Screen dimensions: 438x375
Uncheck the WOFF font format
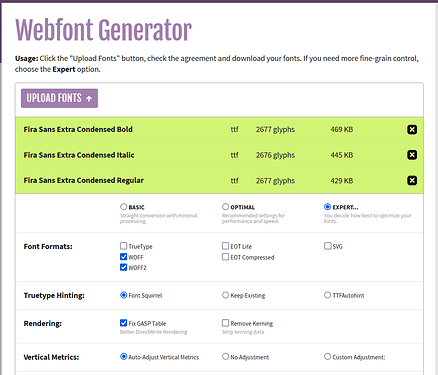124,257
